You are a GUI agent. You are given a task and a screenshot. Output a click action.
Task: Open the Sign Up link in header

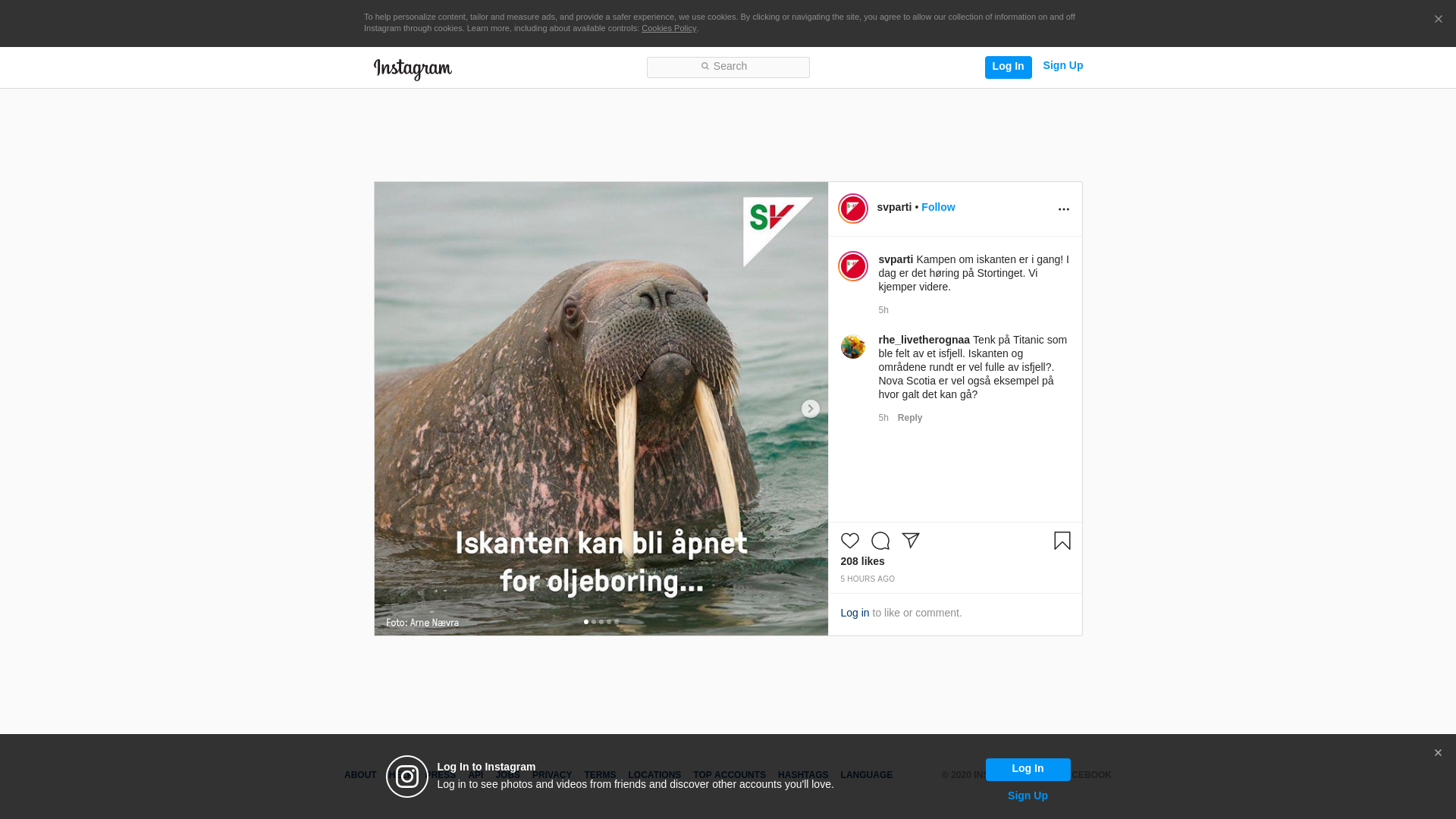coord(1062,65)
